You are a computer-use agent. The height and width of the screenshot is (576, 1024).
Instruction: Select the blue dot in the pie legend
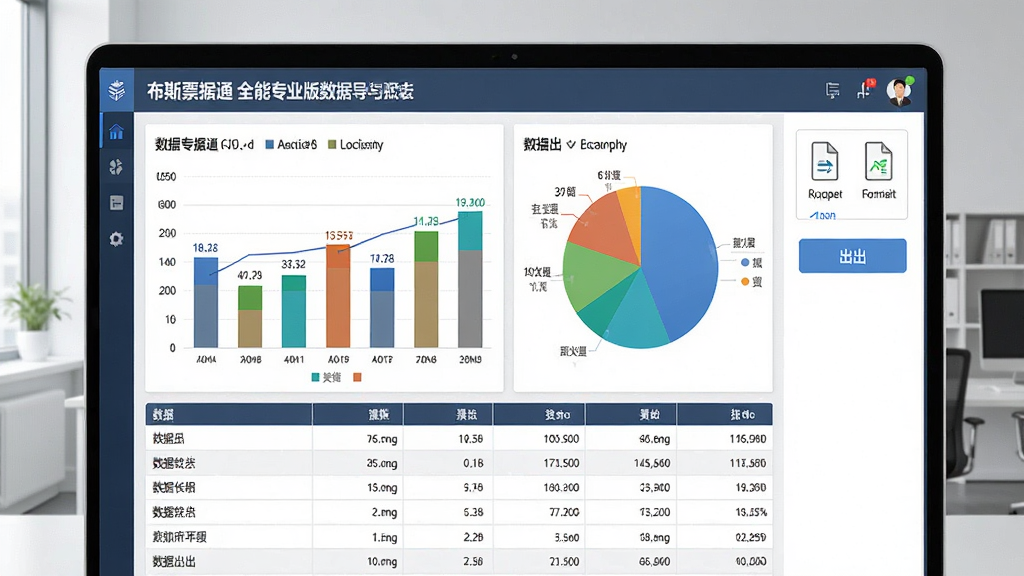[745, 263]
